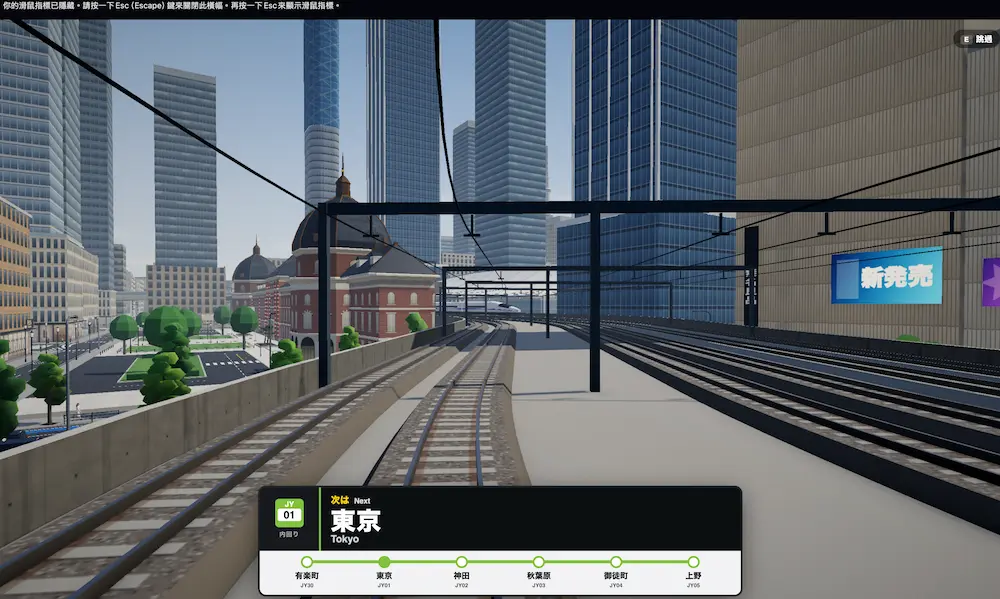Click the blue '新発売' billboard sign

tap(887, 276)
